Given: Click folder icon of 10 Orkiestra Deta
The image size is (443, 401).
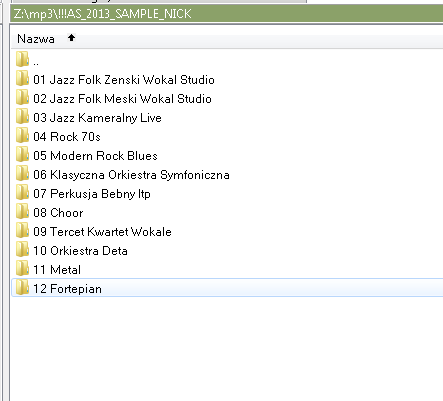Looking at the screenshot, I should [x=22, y=250].
